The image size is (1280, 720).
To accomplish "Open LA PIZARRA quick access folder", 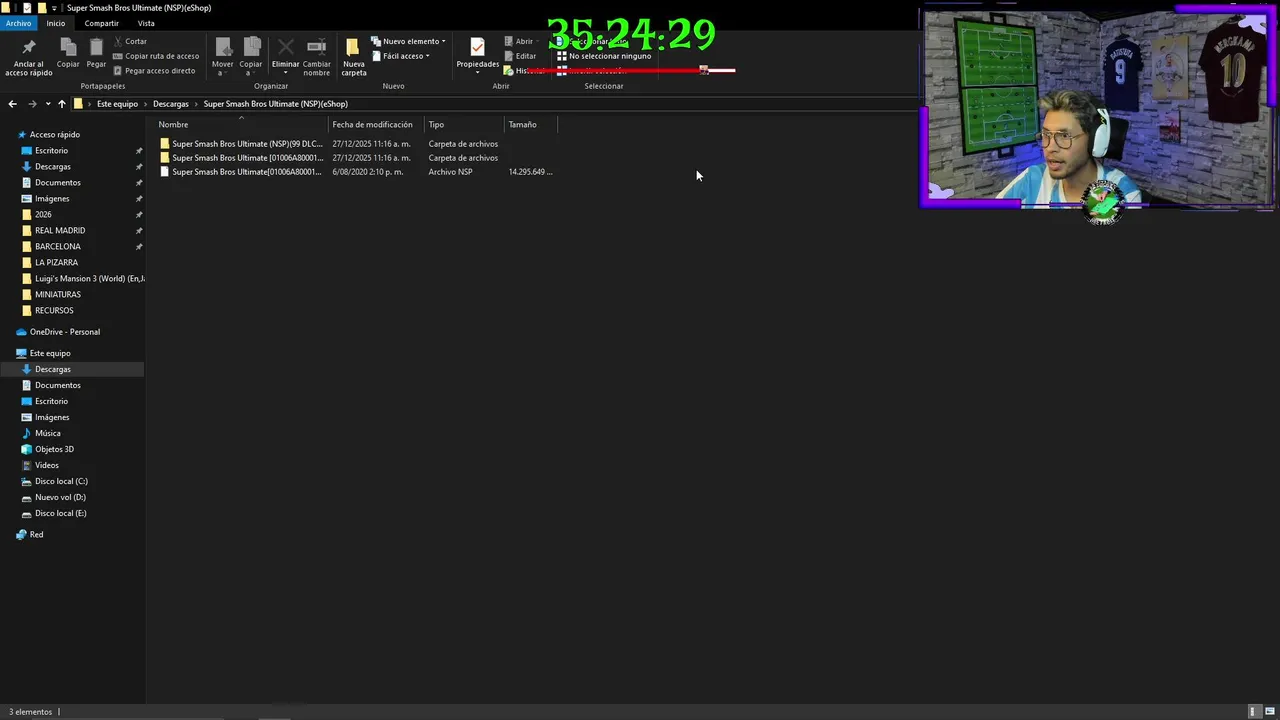I will click(x=56, y=263).
